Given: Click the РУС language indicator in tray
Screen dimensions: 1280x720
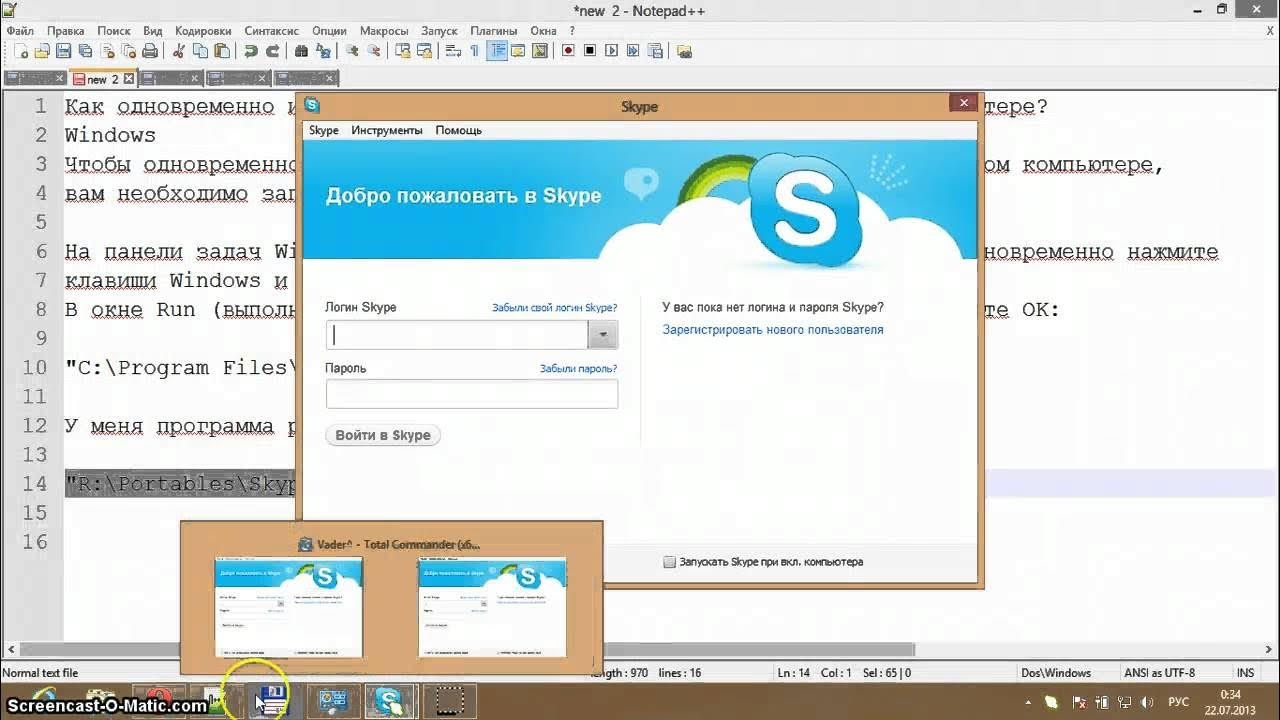Looking at the screenshot, I should (x=1178, y=702).
